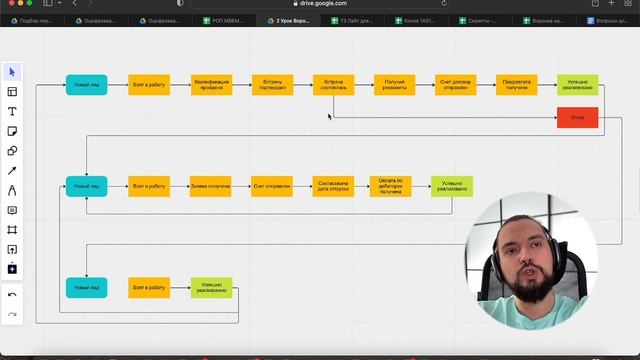Select the 'Согласована дата отгрузки' block
The width and height of the screenshot is (640, 360).
[333, 187]
